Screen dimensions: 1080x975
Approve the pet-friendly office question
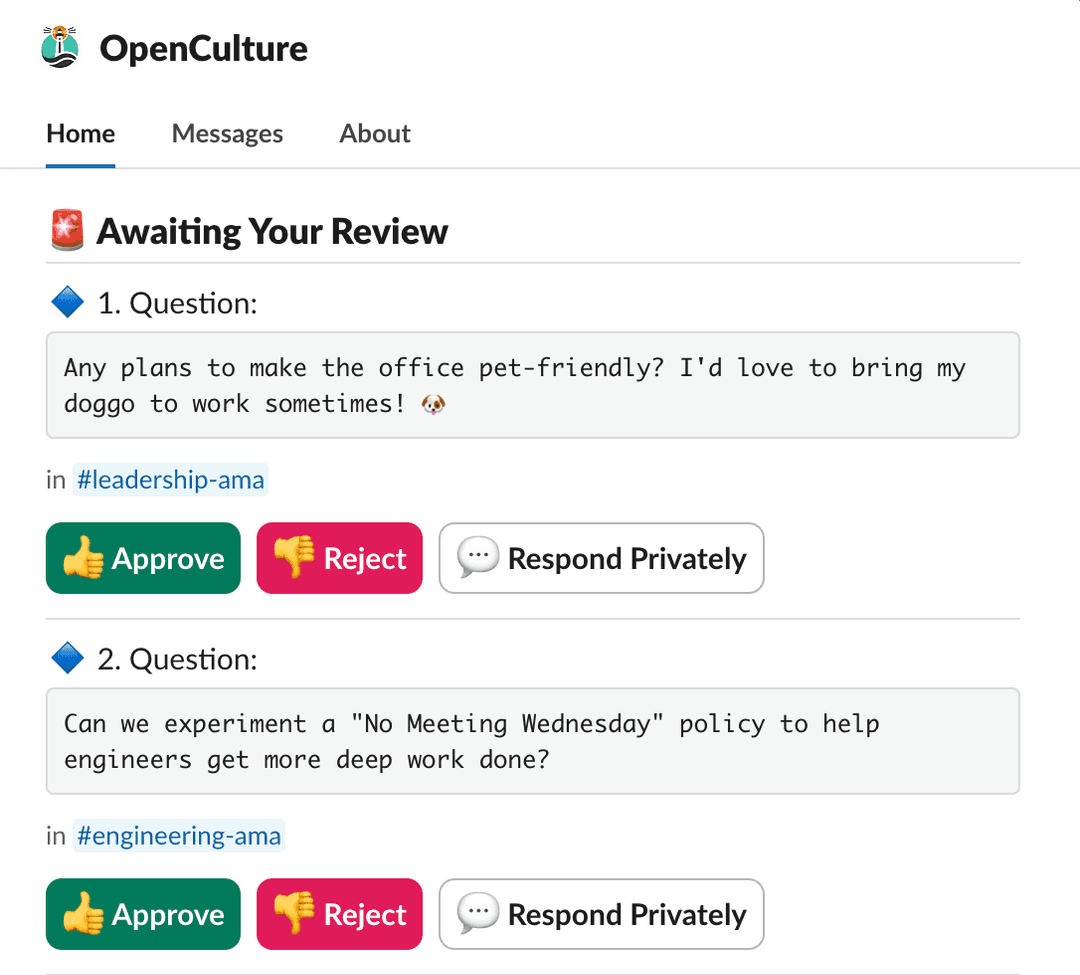pyautogui.click(x=143, y=558)
